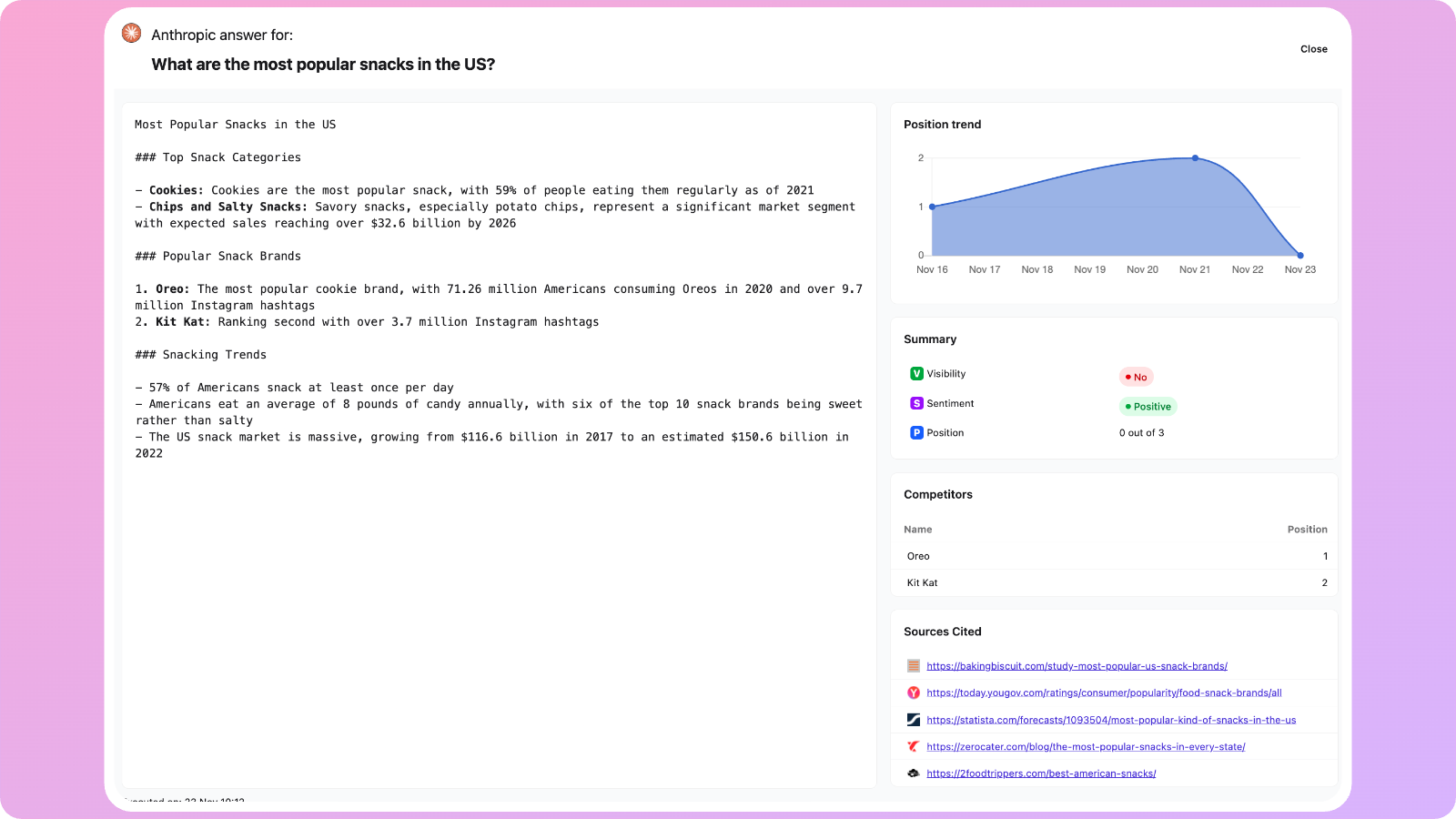Click the purple Sentiment S icon
The height and width of the screenshot is (819, 1456).
tap(916, 403)
